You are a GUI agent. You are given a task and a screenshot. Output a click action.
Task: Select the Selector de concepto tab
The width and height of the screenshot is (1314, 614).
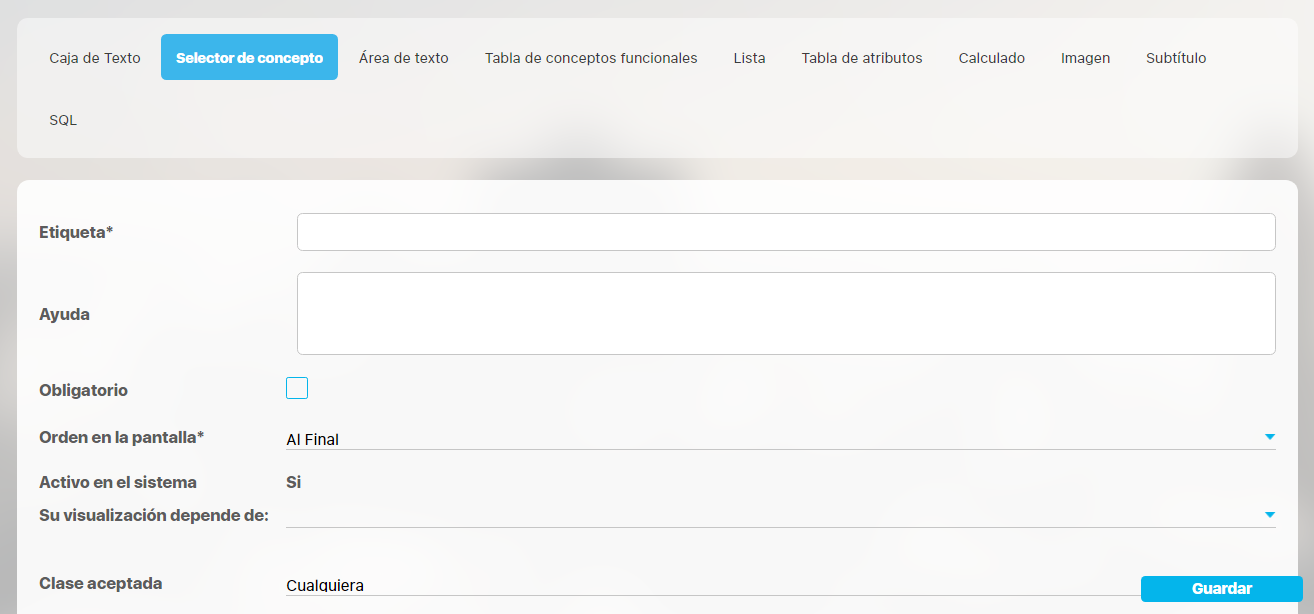249,58
